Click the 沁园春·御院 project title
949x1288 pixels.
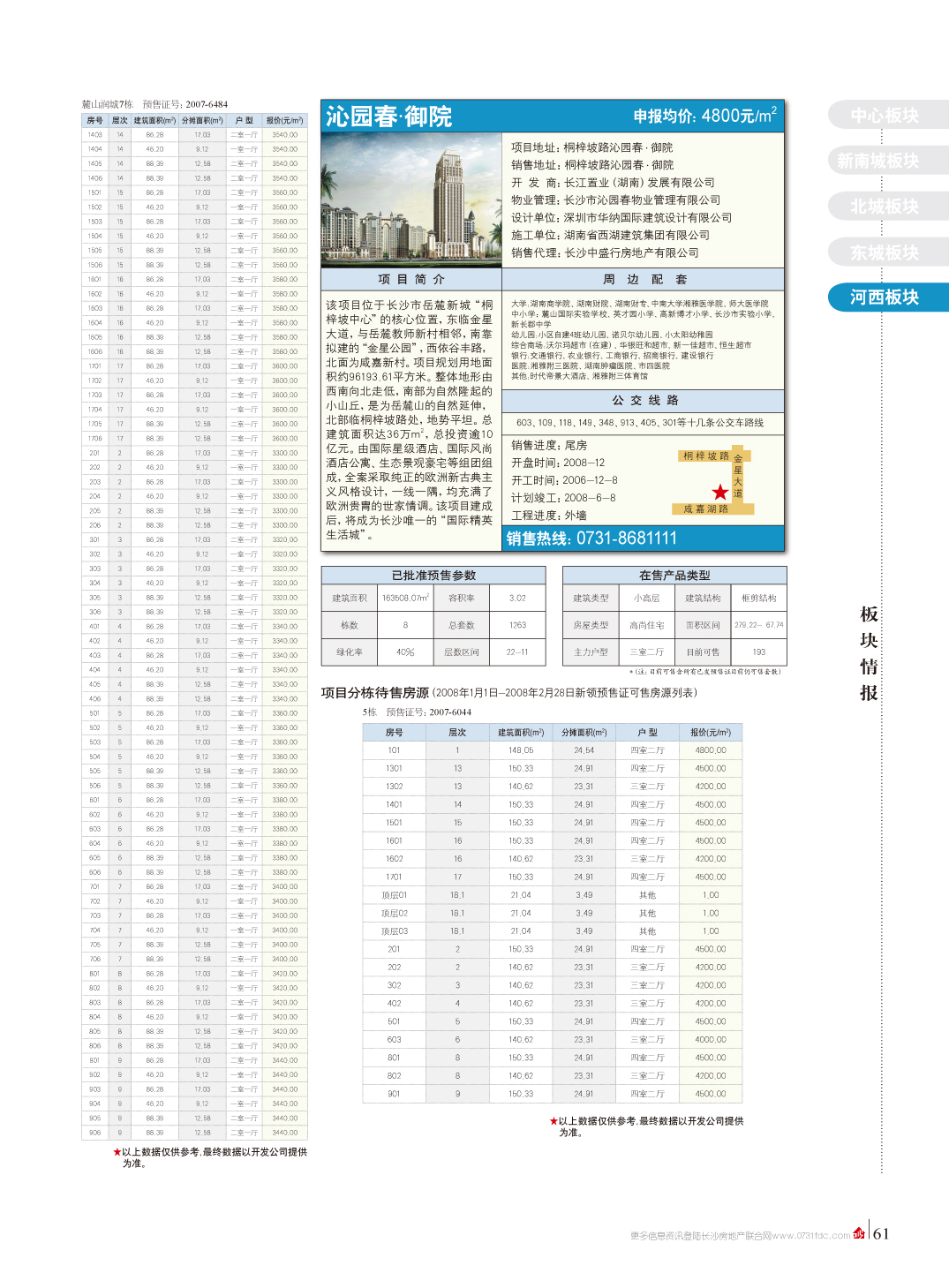tap(389, 117)
